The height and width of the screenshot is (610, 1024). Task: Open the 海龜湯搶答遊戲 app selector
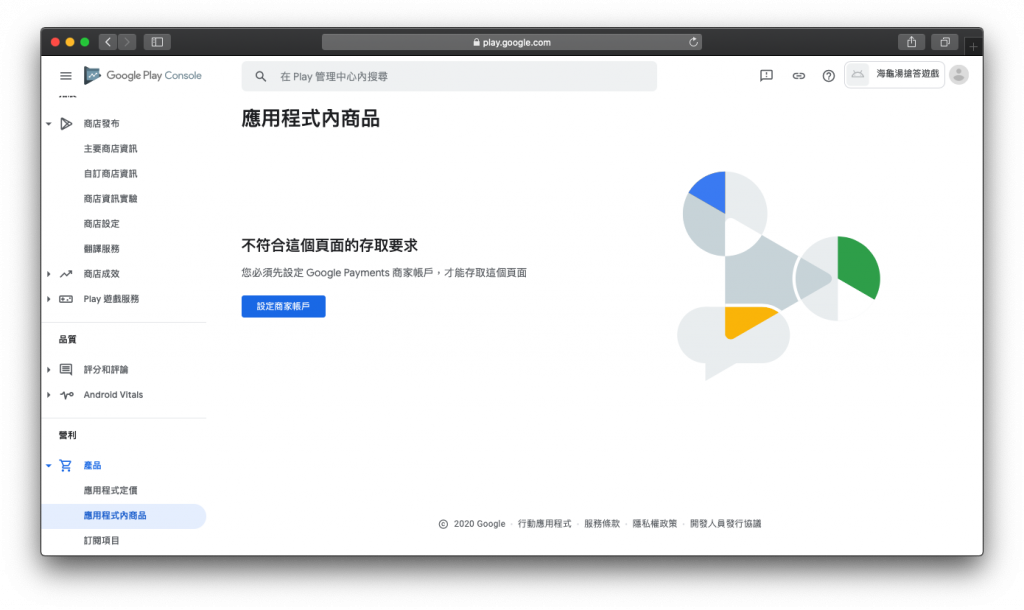point(894,74)
